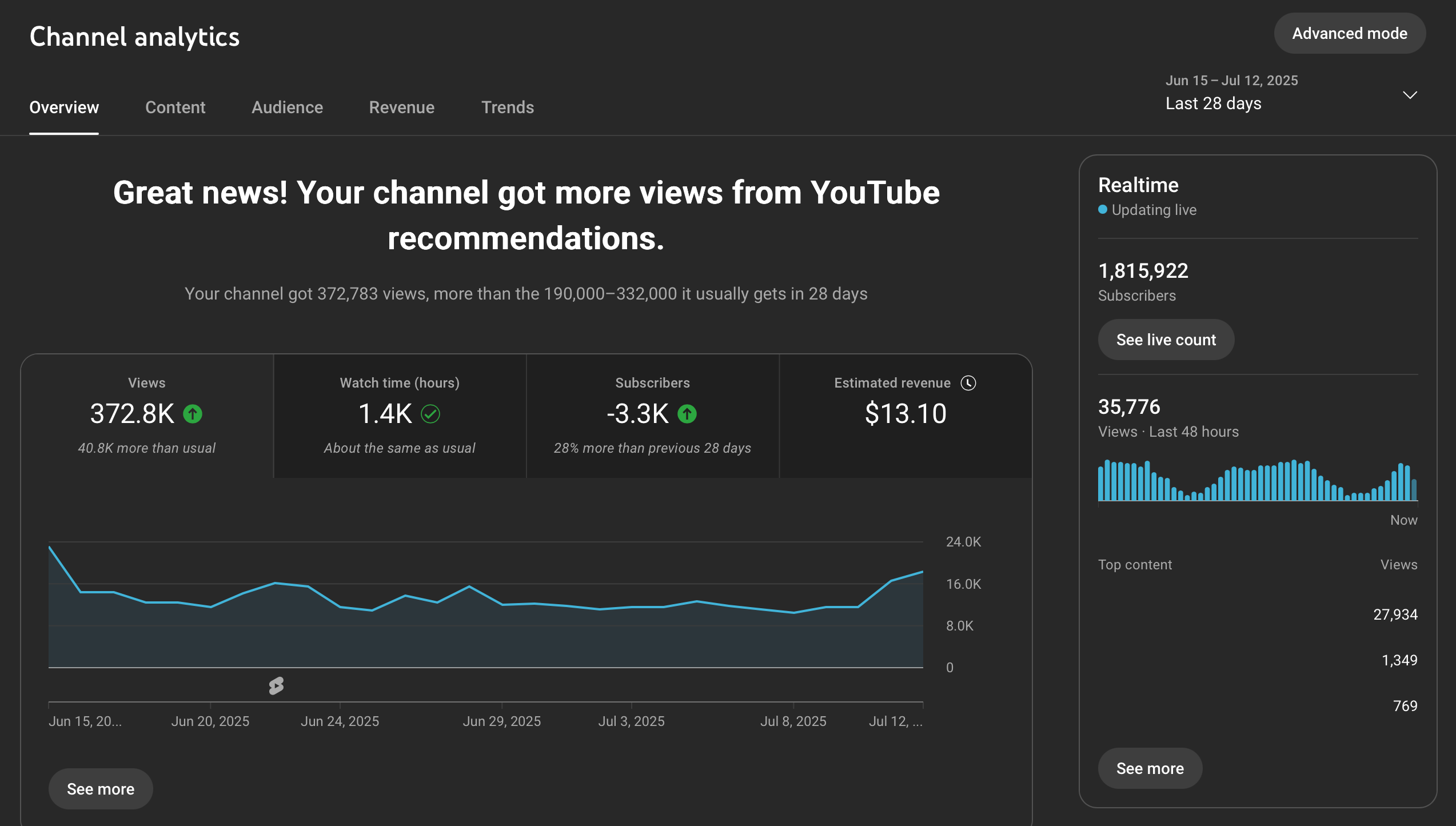Click the 48-hour realtime views bar chart
Screen dimensions: 1456x826
1258,480
